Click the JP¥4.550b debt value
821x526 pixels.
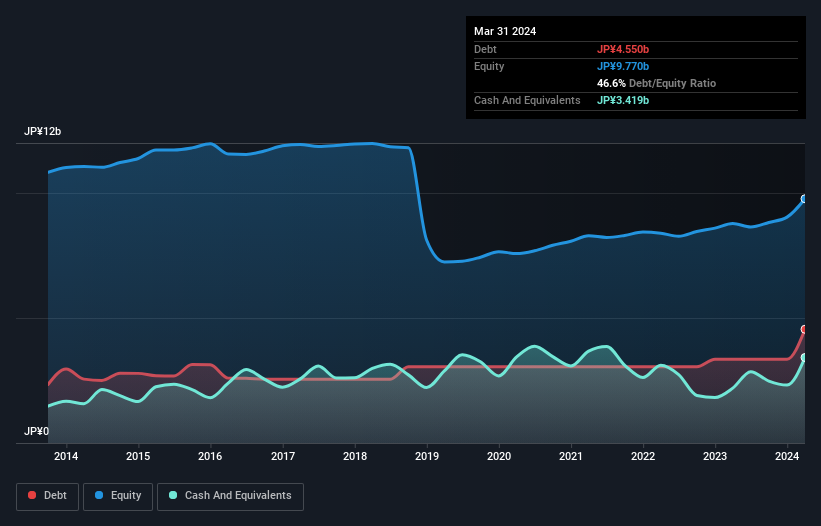[623, 49]
